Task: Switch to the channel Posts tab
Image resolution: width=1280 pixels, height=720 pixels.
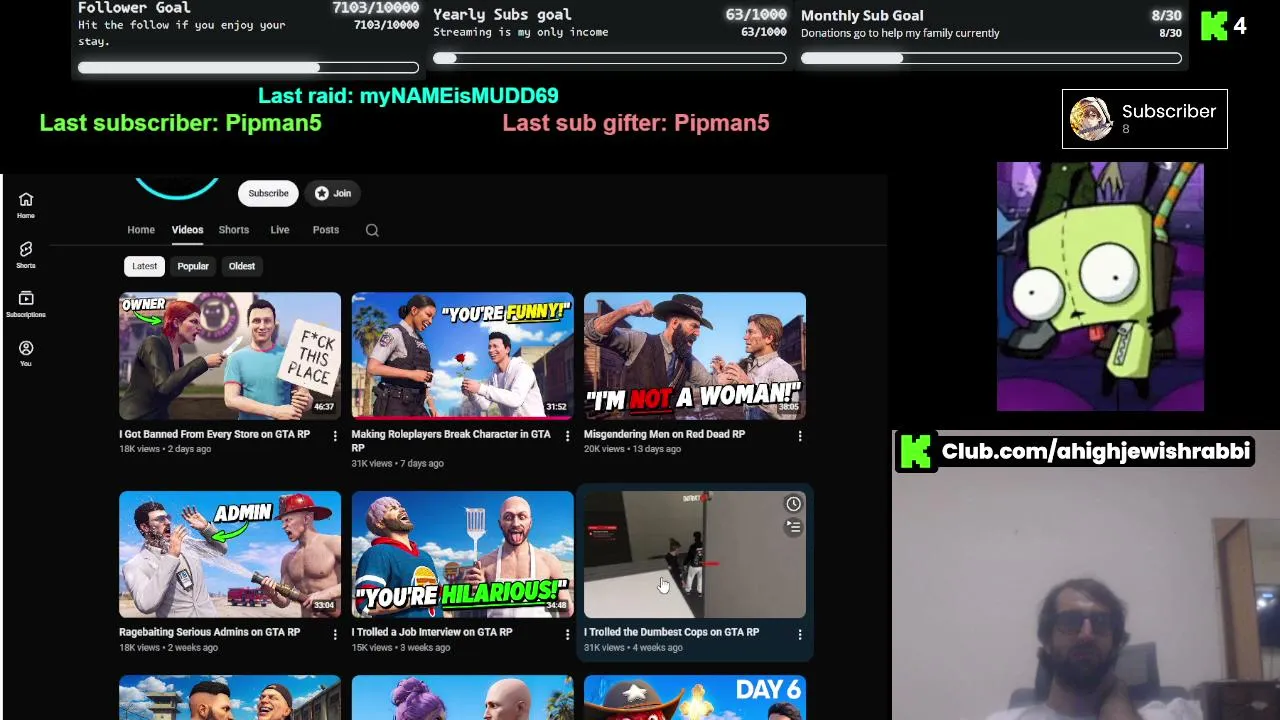Action: click(x=326, y=230)
